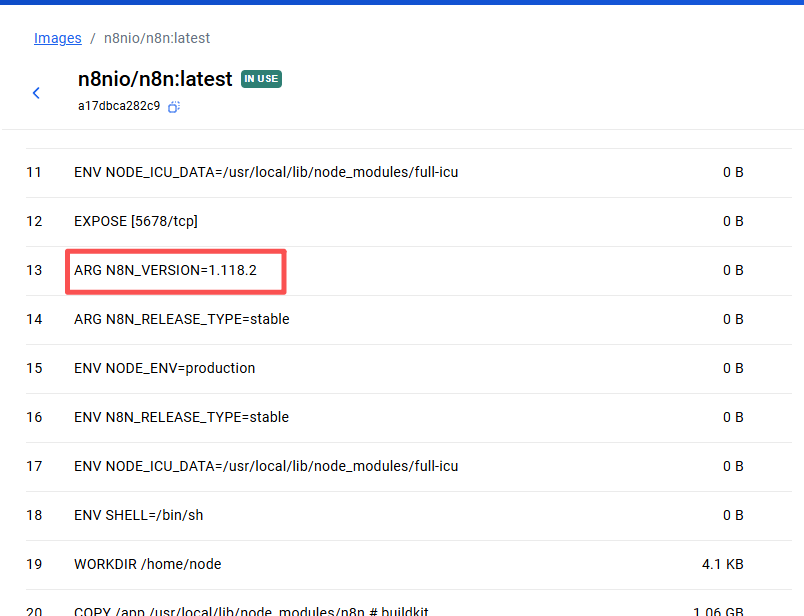Select the n8nio/n8n:latest breadcrumb text
Image resolution: width=804 pixels, height=616 pixels.
157,38
